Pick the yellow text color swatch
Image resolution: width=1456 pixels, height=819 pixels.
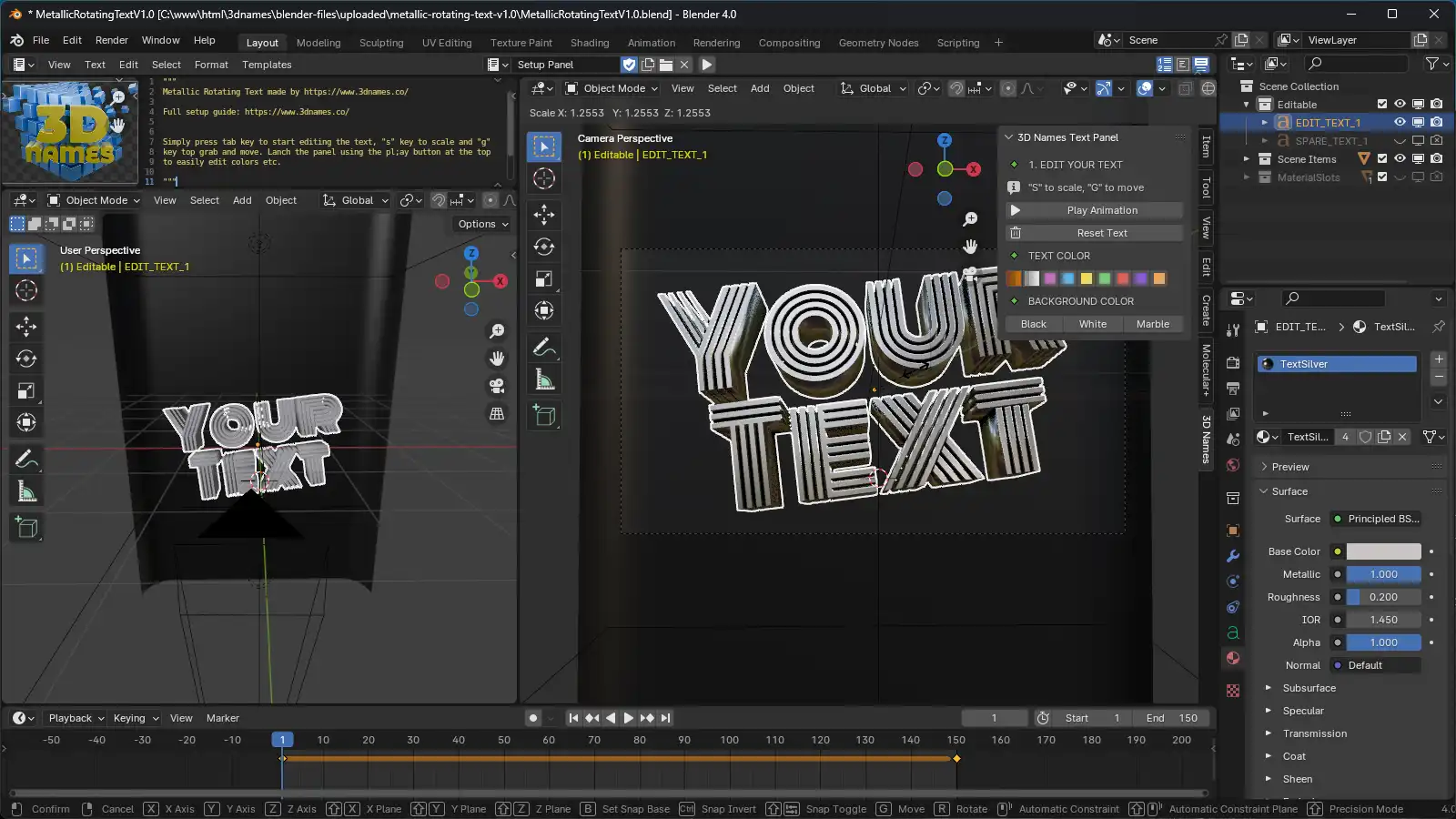[x=1086, y=278]
